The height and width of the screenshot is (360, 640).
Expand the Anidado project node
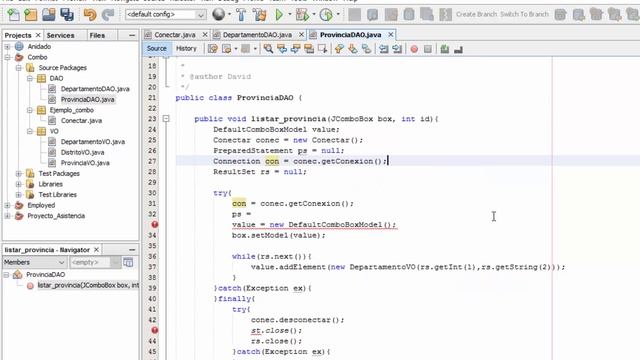[x=7, y=47]
